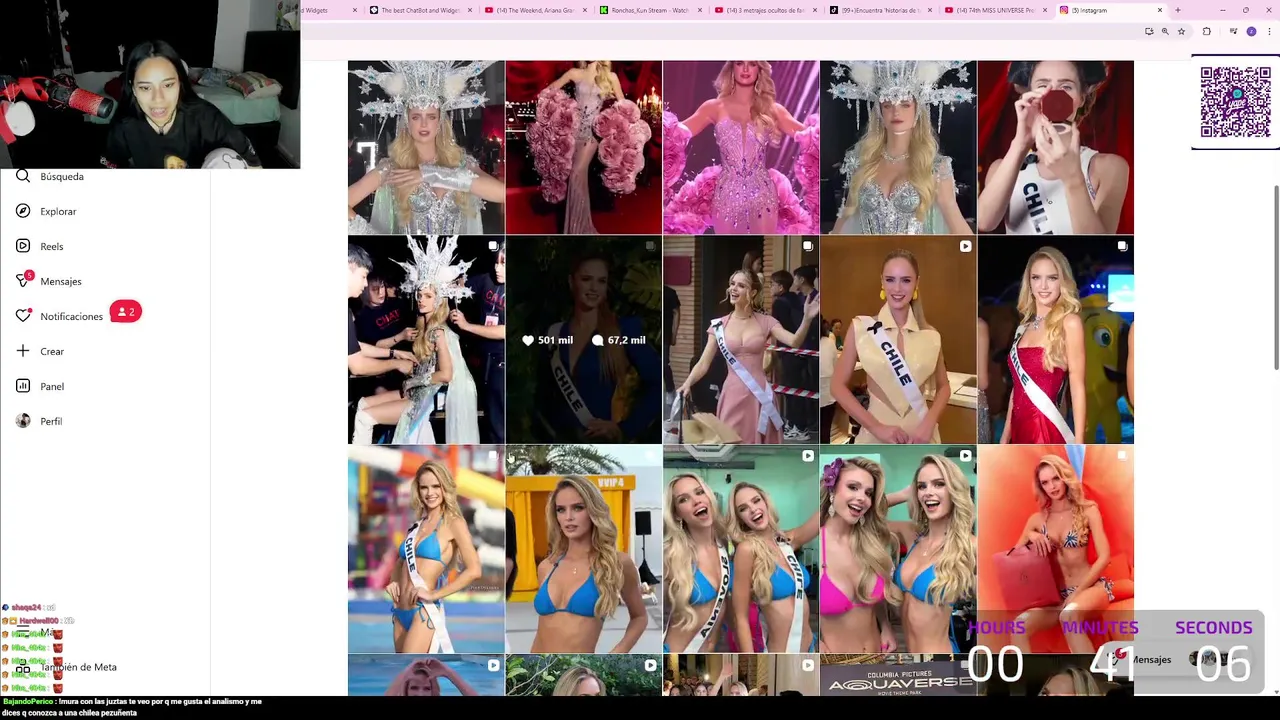
Task: Open the pink and blue bikini reel
Action: tap(898, 549)
